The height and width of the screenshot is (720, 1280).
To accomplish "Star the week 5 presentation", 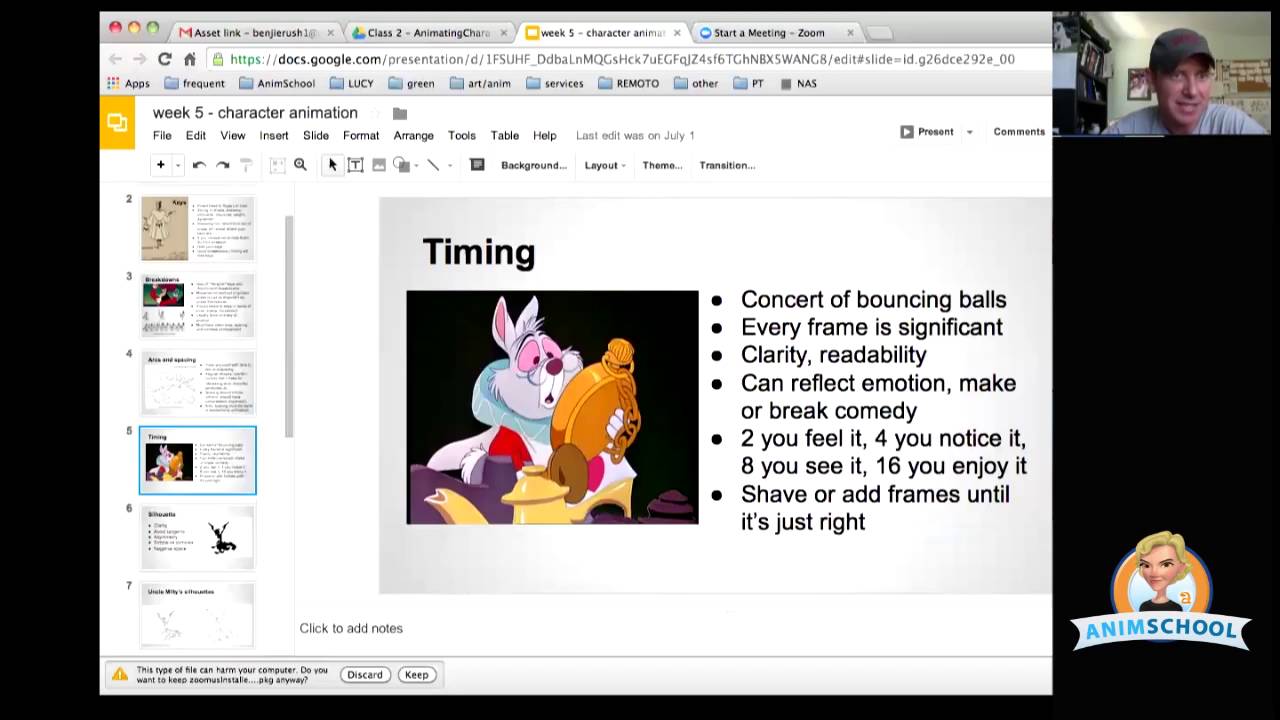I will [376, 113].
